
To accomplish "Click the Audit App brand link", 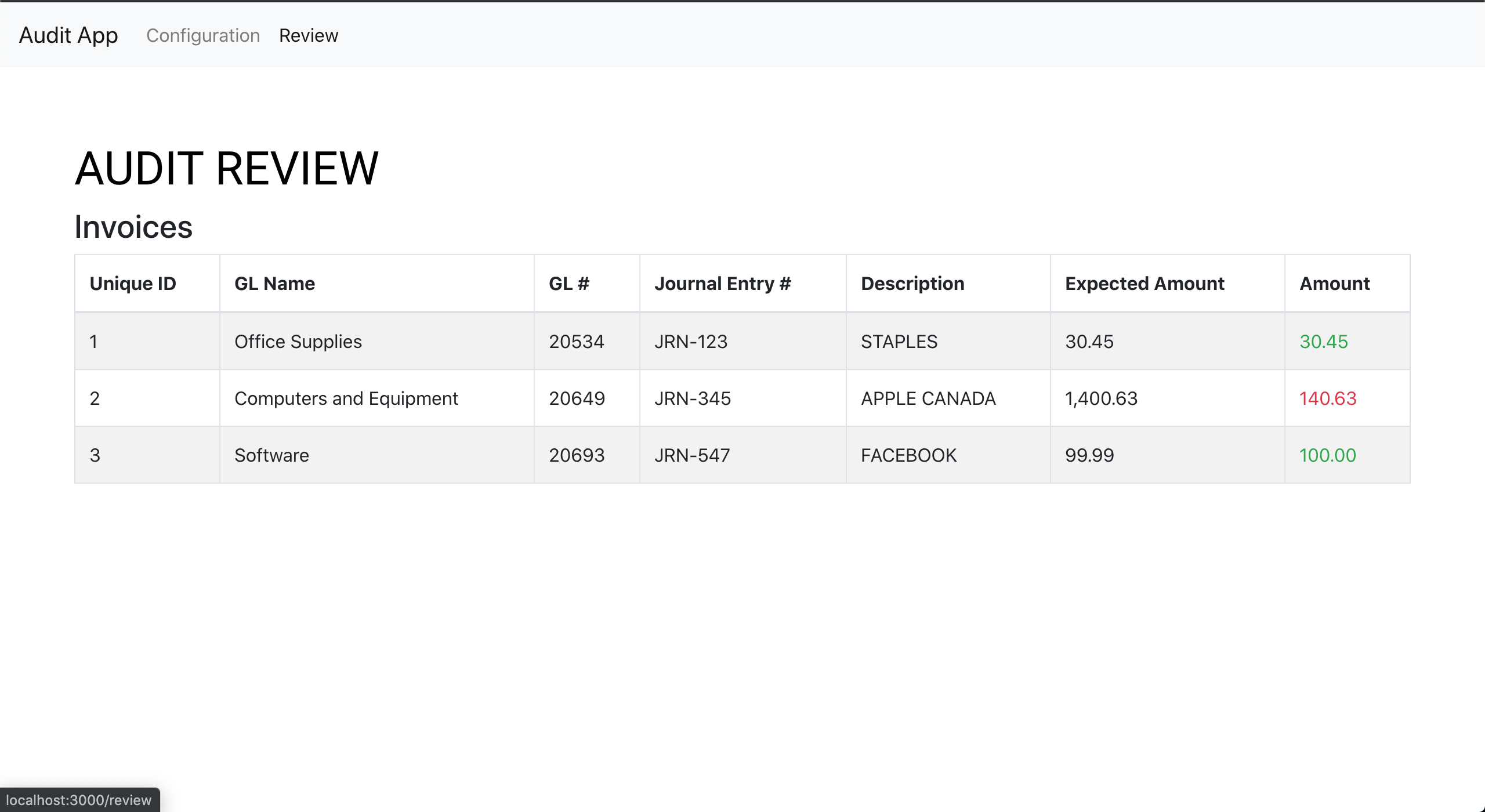I will pyautogui.click(x=68, y=35).
